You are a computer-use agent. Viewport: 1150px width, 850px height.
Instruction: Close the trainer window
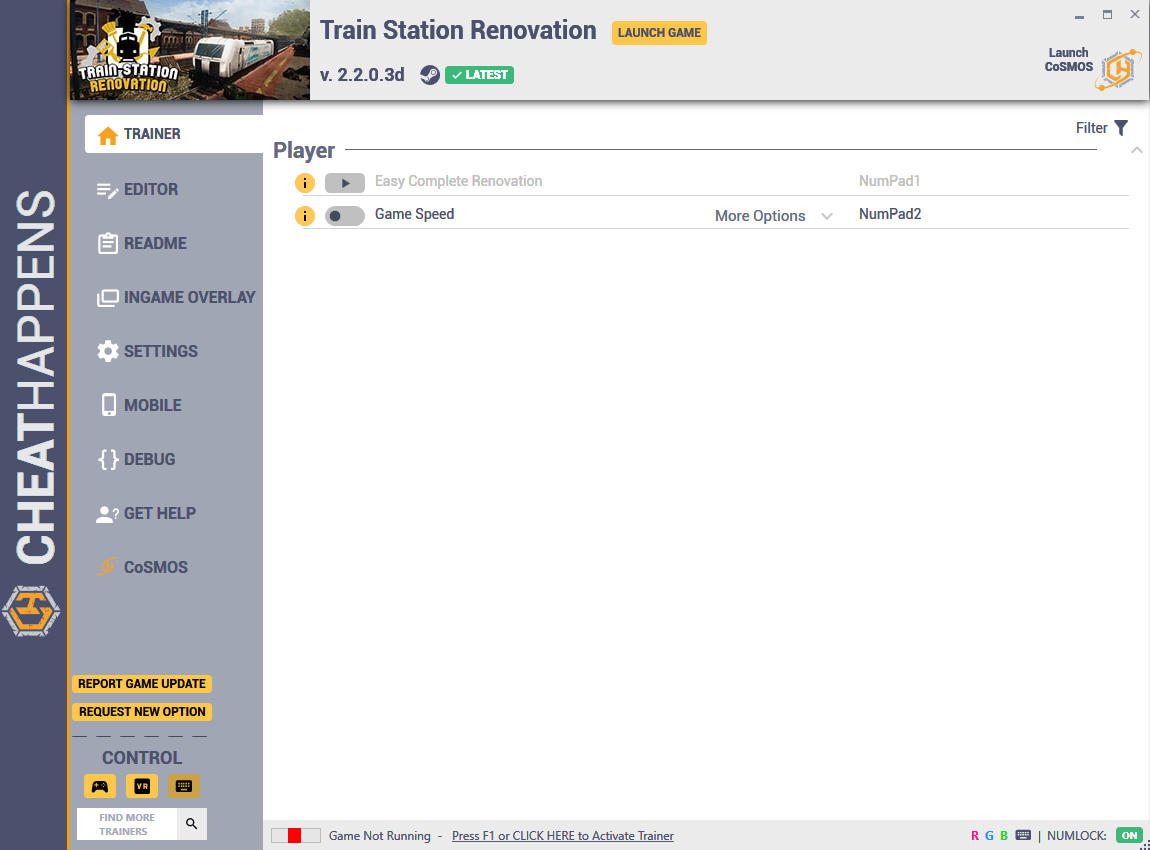pos(1135,15)
